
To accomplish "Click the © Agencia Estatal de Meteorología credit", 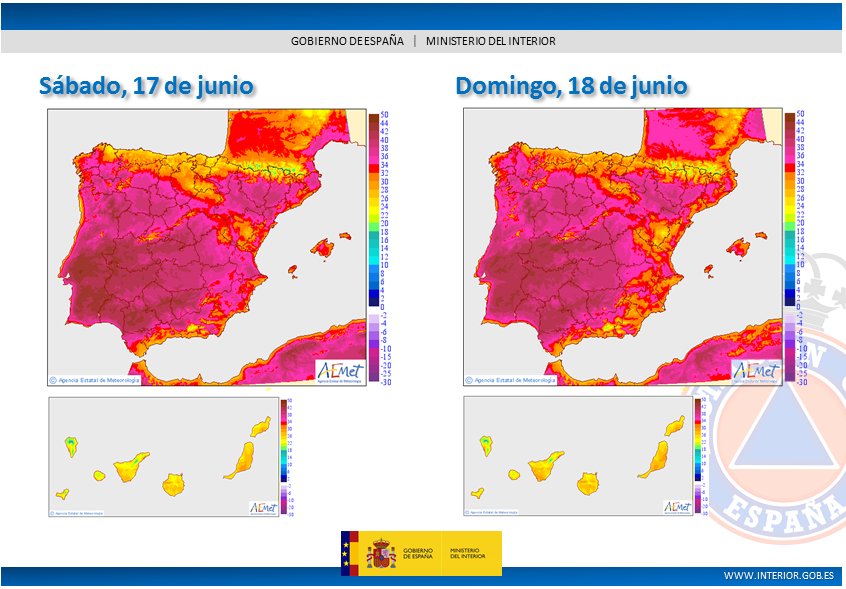I will point(96,379).
